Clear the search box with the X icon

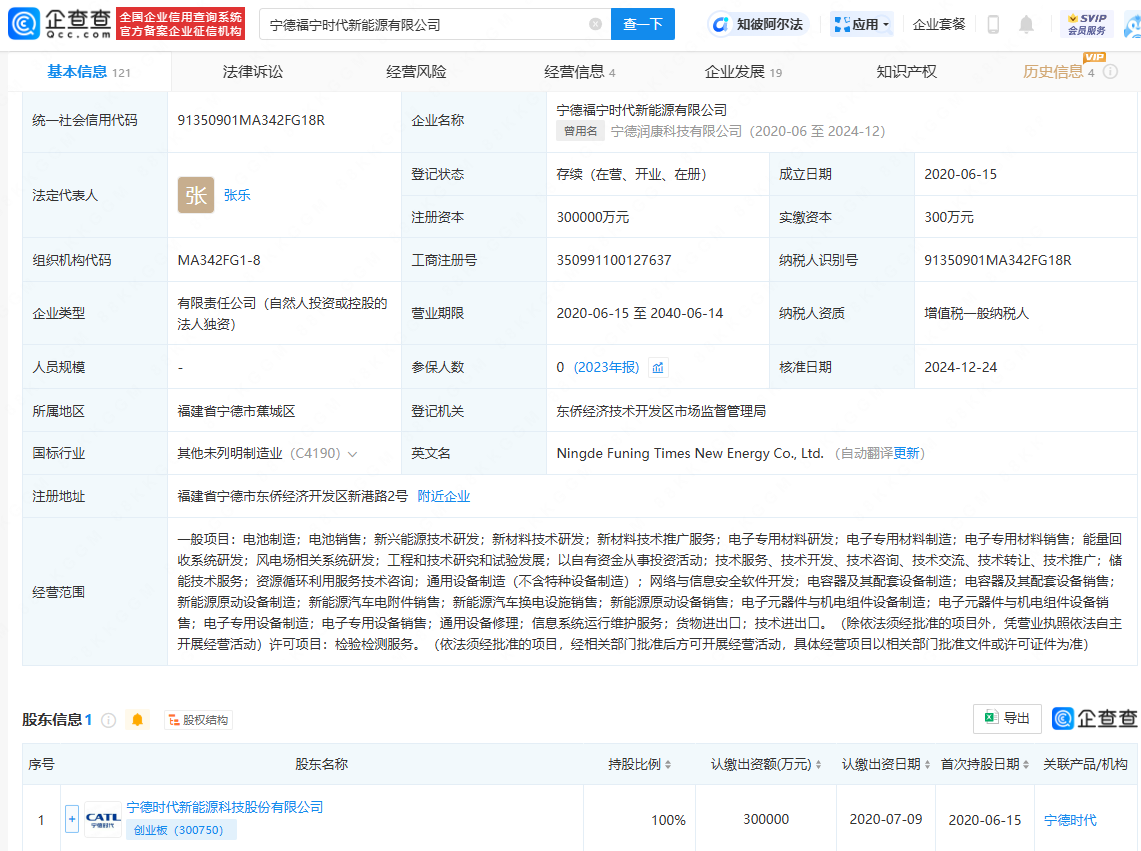click(x=595, y=24)
